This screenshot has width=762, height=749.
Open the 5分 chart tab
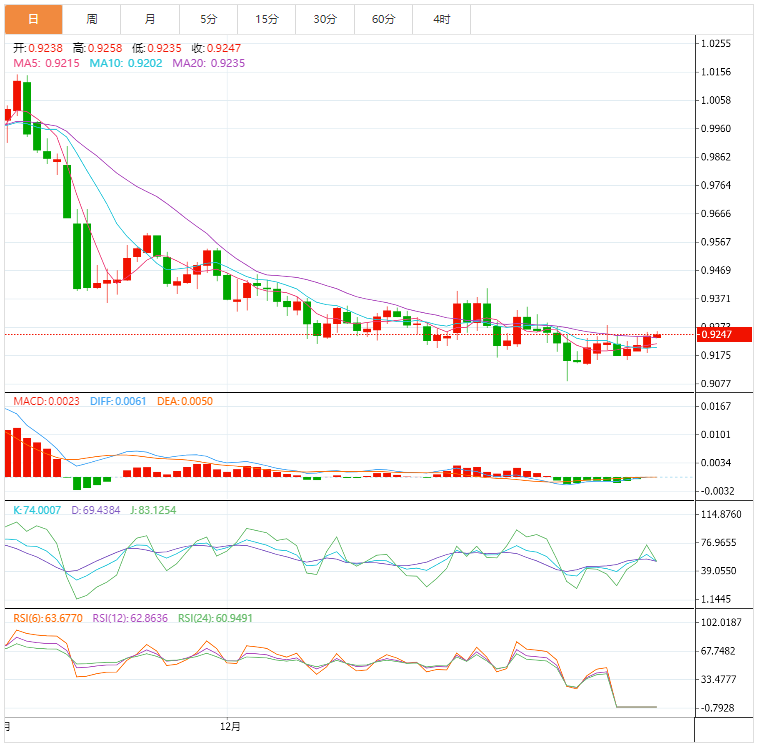point(208,19)
